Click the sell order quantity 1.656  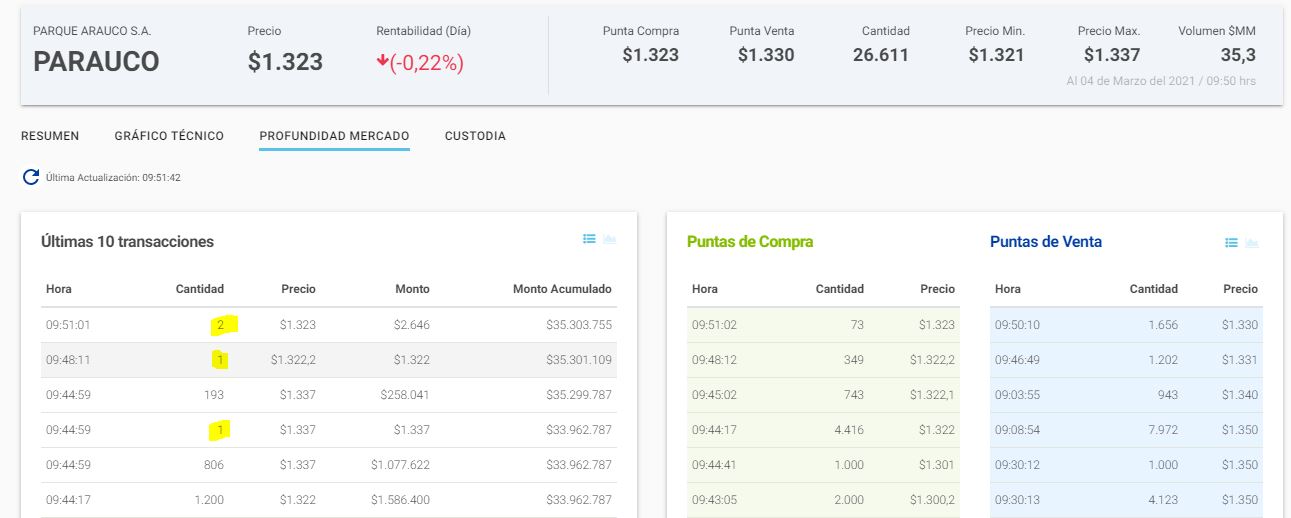pos(1162,325)
